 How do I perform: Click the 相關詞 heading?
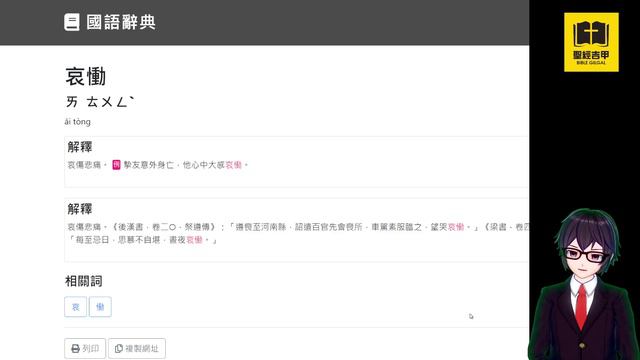pos(84,281)
